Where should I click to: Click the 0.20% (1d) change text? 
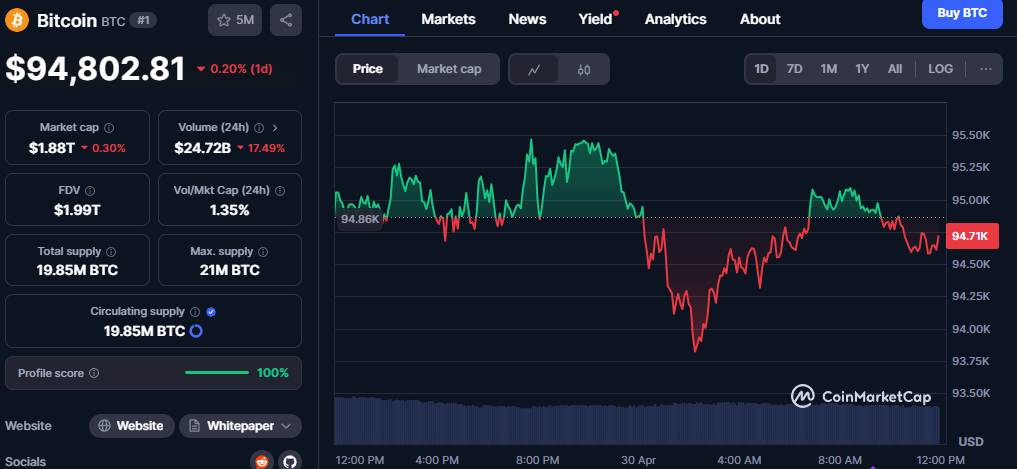(x=242, y=69)
